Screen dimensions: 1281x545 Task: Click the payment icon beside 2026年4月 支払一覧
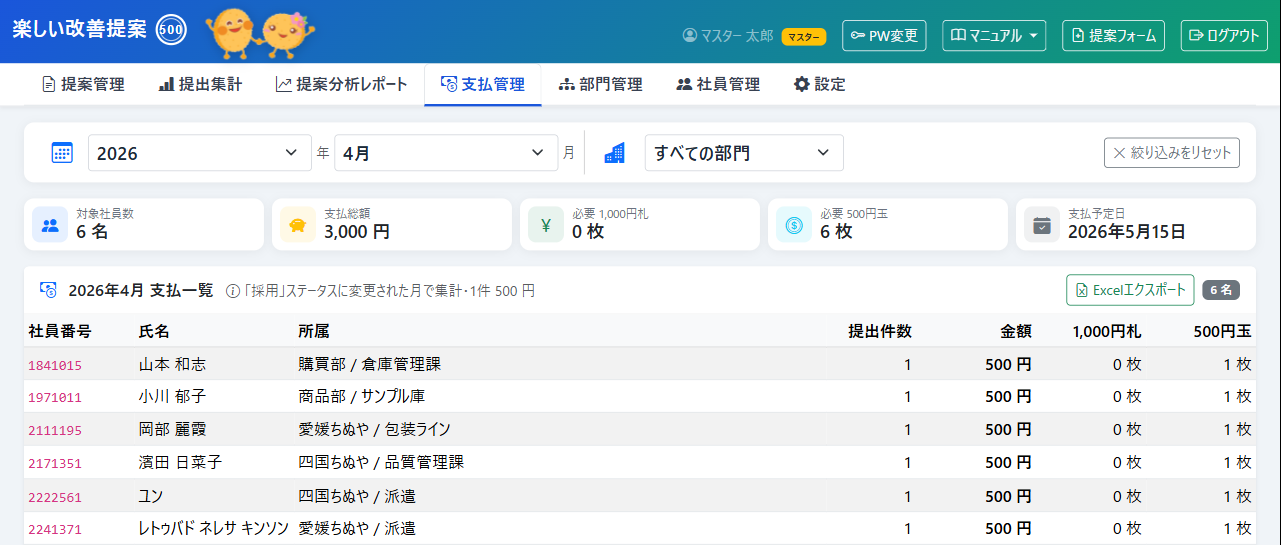pos(48,290)
